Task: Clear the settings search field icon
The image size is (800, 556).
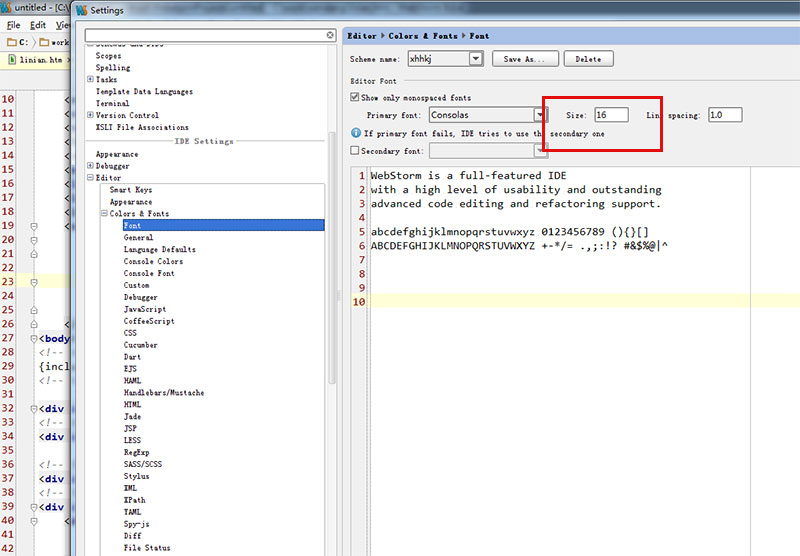Action: point(330,35)
